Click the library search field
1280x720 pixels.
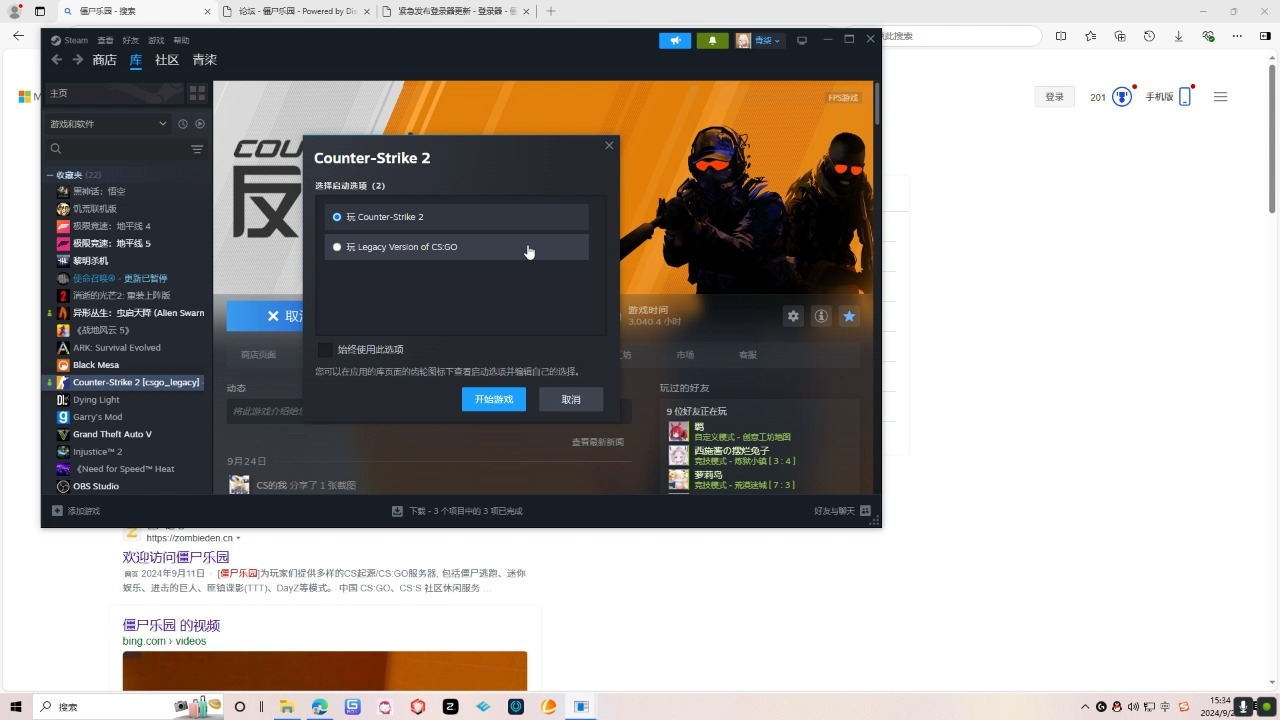pyautogui.click(x=115, y=149)
